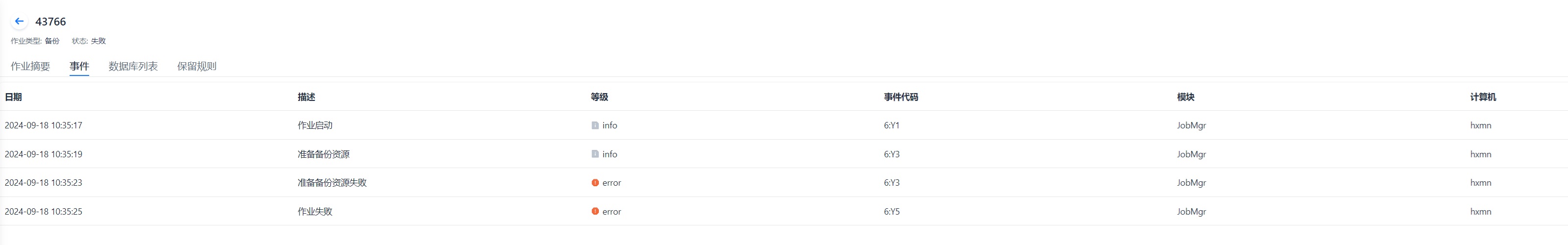1568x245 pixels.
Task: Select the row dated 2024-09-18 10:35:17
Action: coord(43,125)
